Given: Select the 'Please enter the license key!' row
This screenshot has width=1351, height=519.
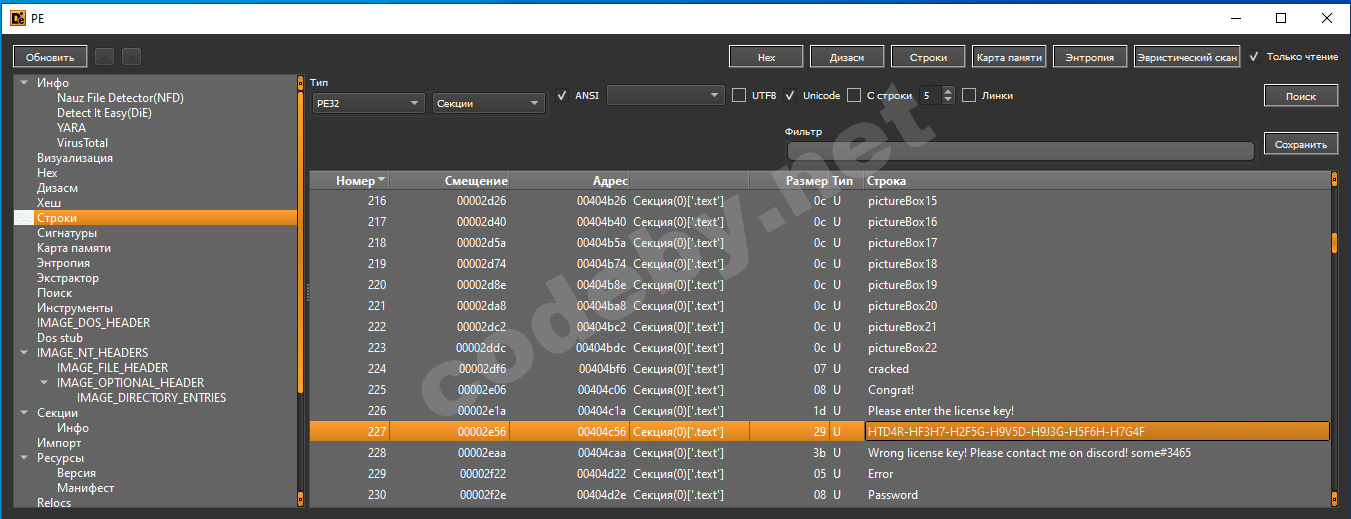Looking at the screenshot, I should click(x=819, y=411).
